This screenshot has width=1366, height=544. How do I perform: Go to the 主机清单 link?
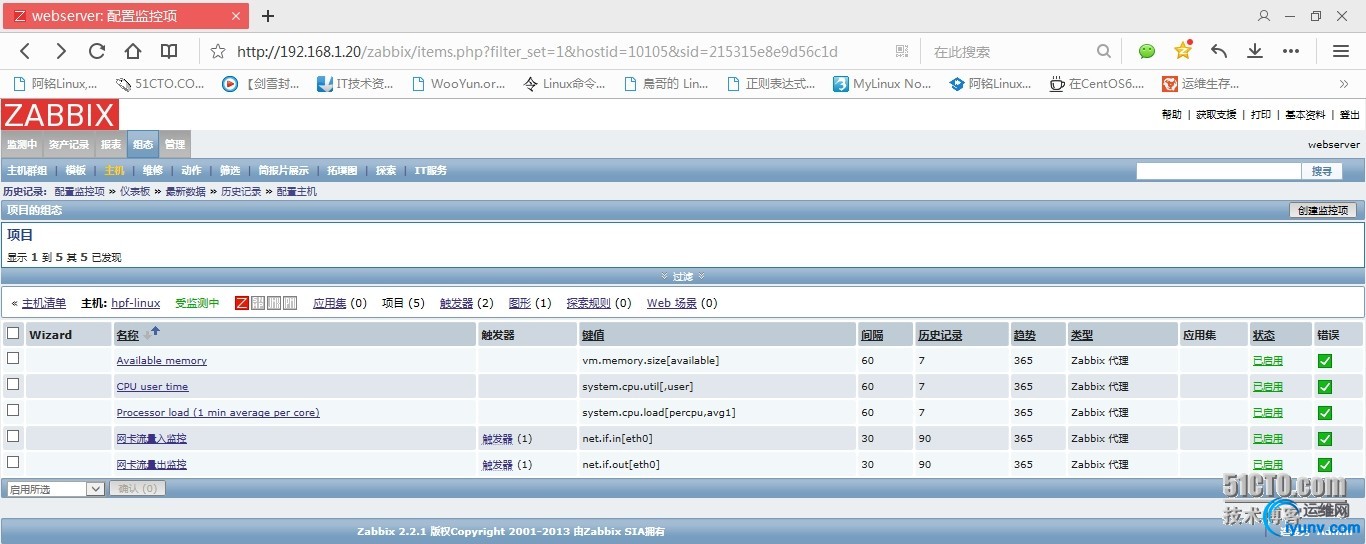point(44,303)
